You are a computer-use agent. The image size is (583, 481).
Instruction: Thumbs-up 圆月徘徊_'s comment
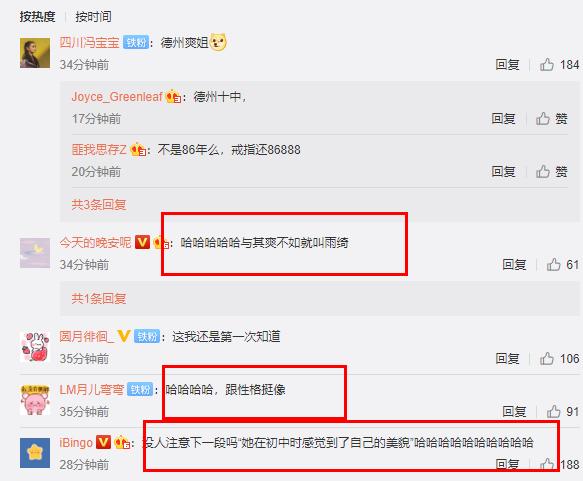click(547, 358)
